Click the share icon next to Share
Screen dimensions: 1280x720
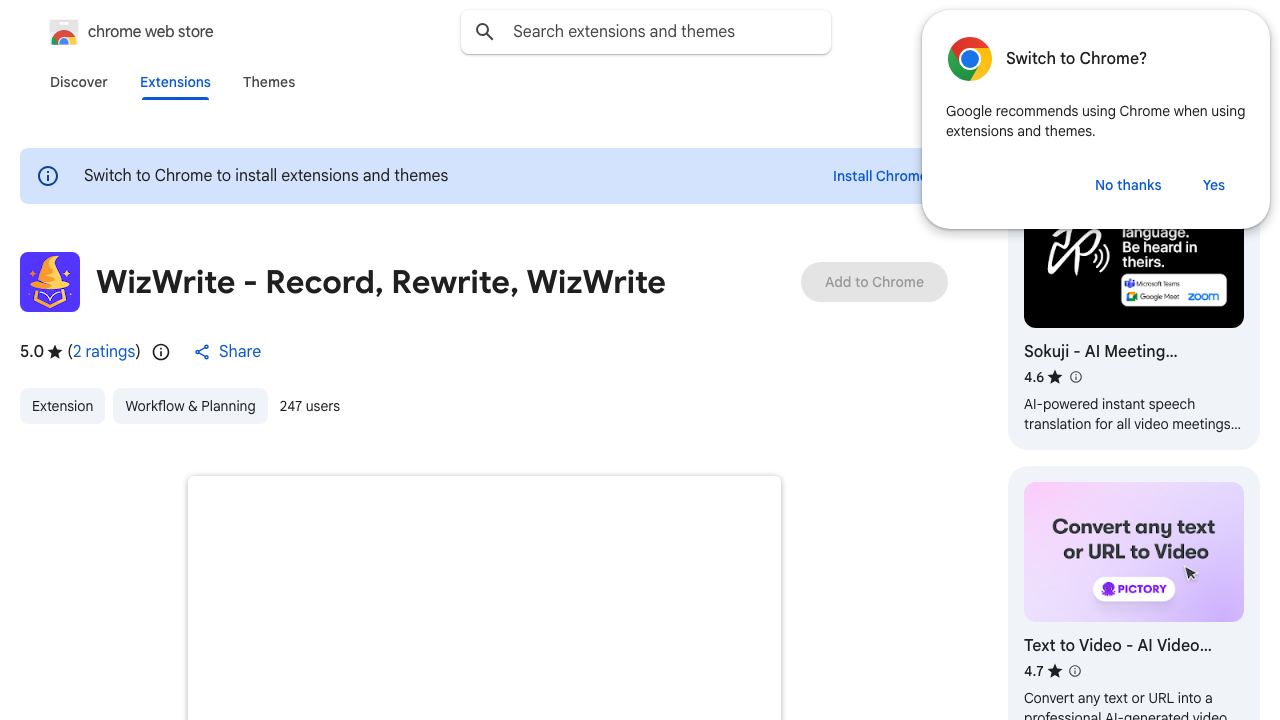[x=202, y=352]
